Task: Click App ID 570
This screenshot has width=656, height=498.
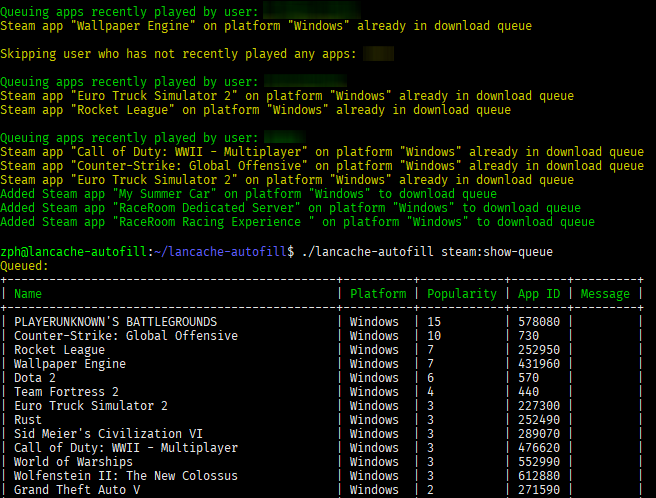Action: [x=528, y=378]
